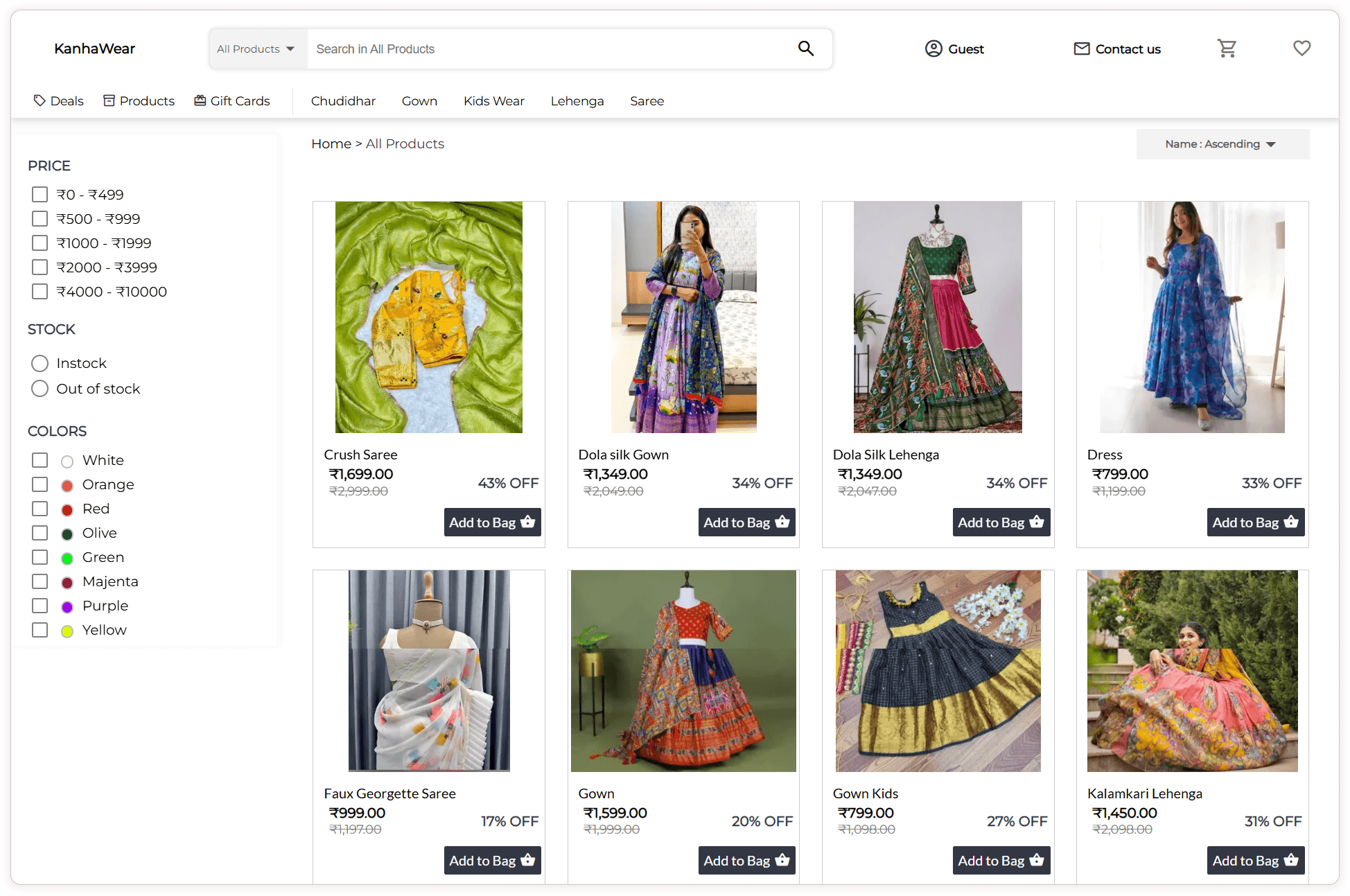Go to the Kids Wear category
The image size is (1350, 896).
[493, 101]
